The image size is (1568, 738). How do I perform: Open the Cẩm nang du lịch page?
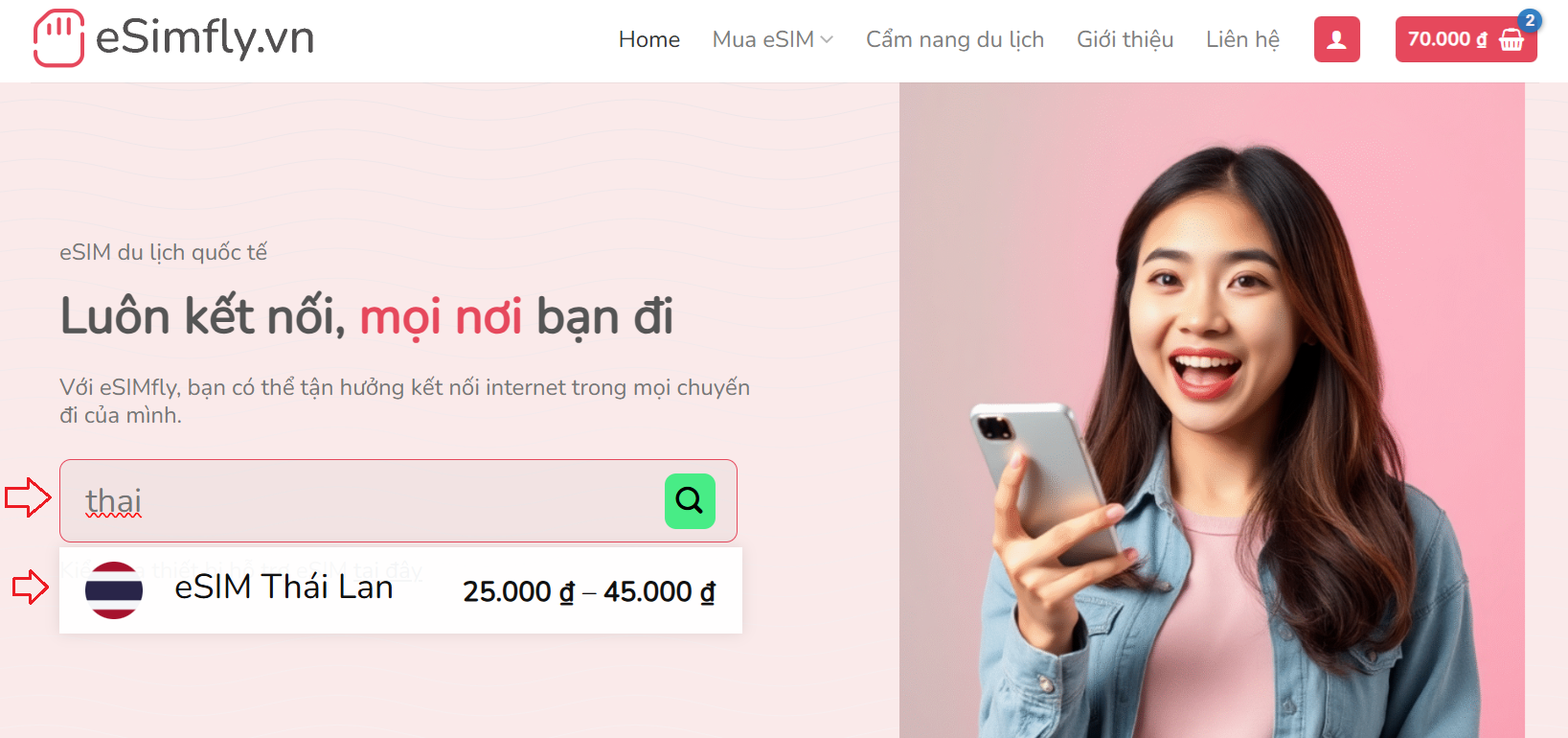click(x=955, y=39)
